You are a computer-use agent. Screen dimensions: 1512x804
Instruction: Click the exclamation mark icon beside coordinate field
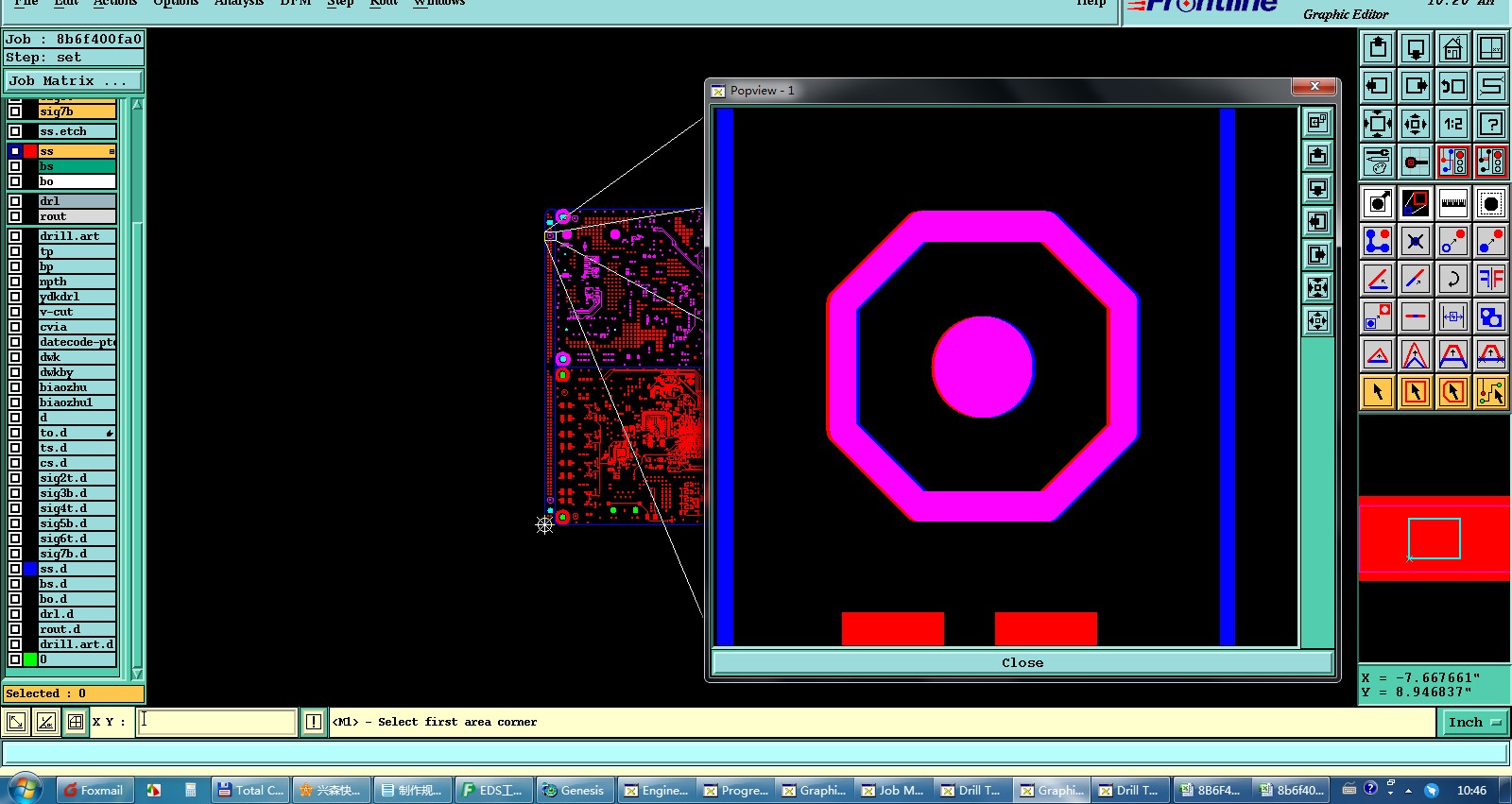pos(314,722)
